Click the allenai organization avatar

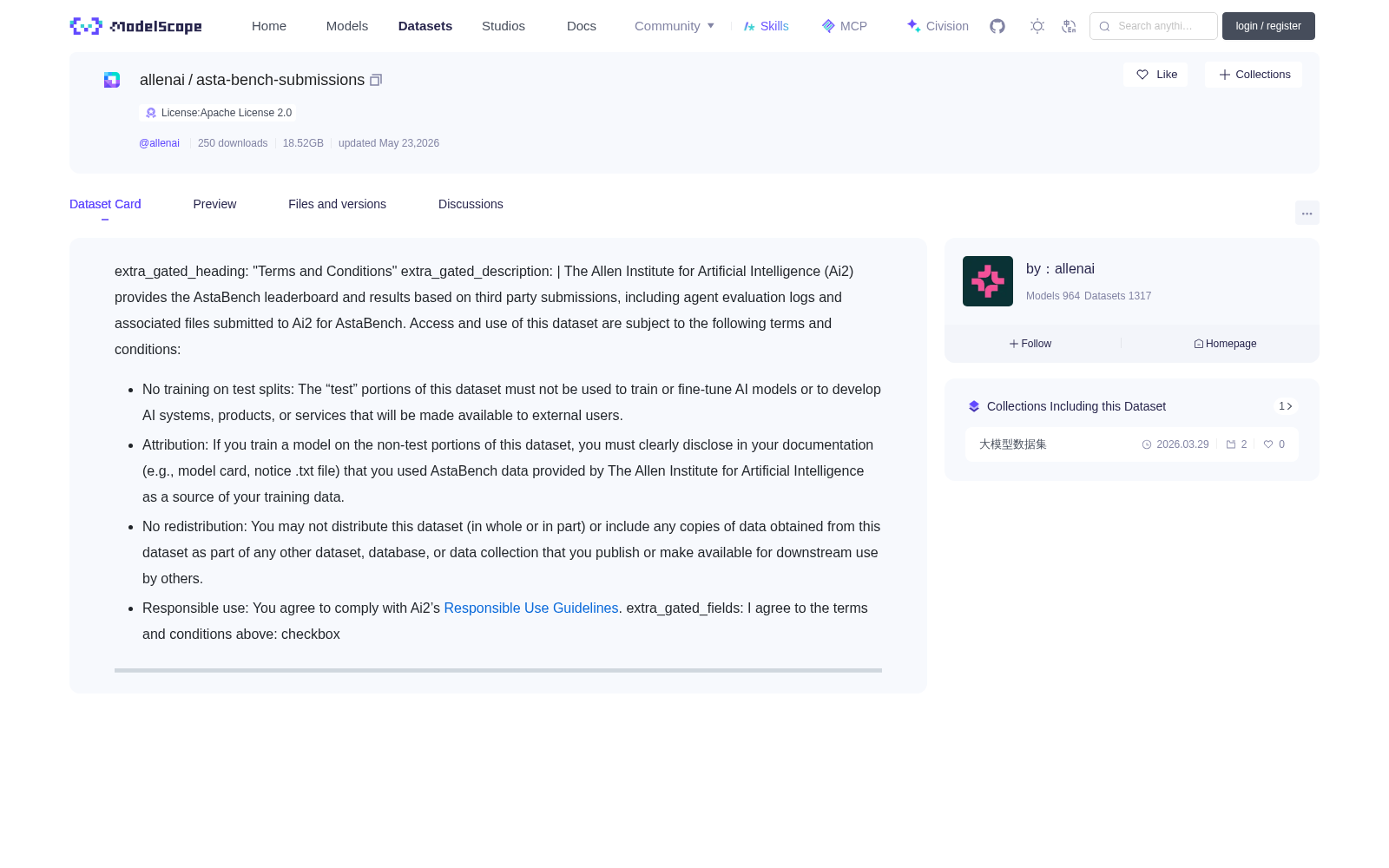pos(988,281)
